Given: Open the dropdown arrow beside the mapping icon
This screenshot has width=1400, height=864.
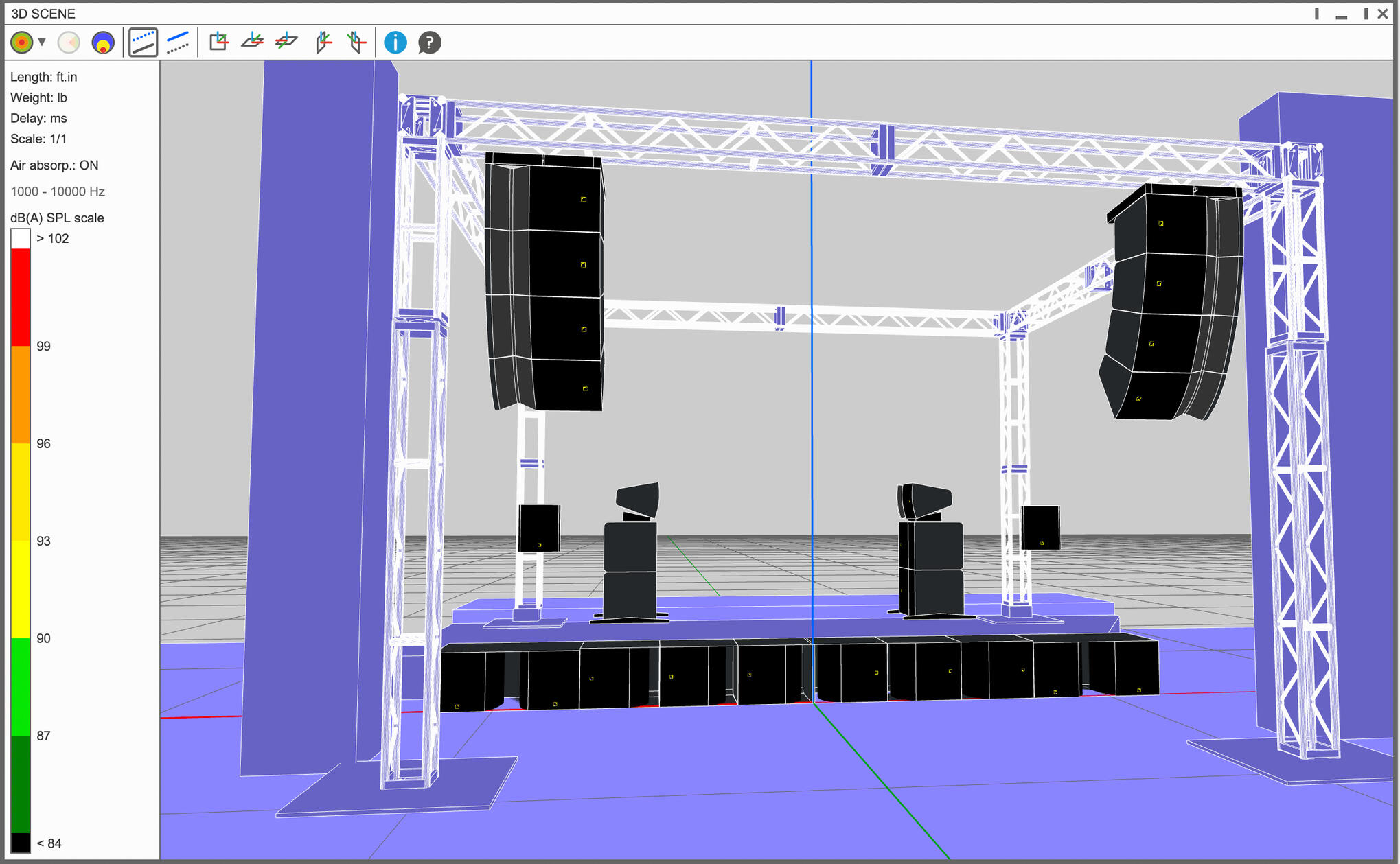Looking at the screenshot, I should point(42,43).
